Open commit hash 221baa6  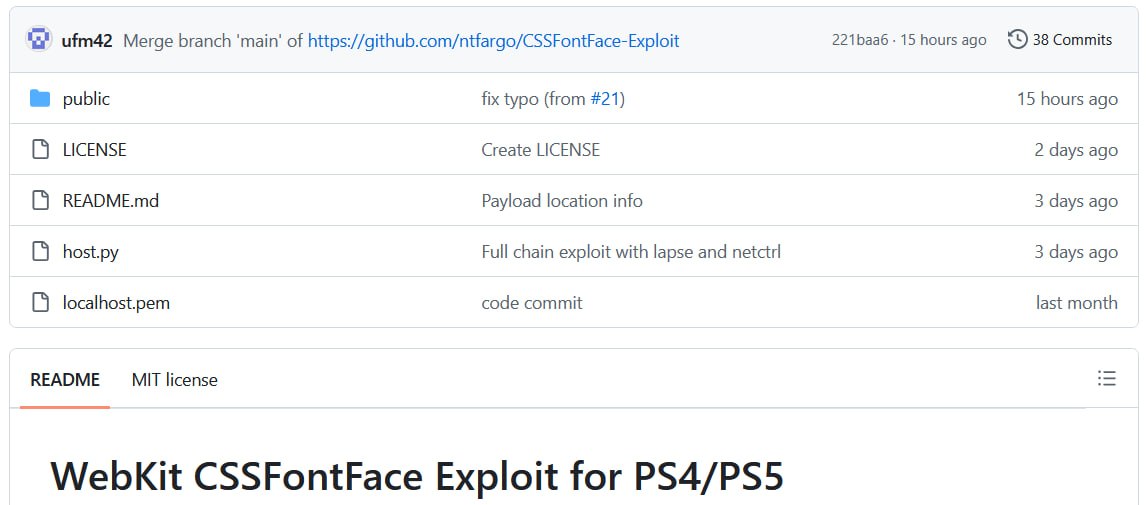coord(859,40)
